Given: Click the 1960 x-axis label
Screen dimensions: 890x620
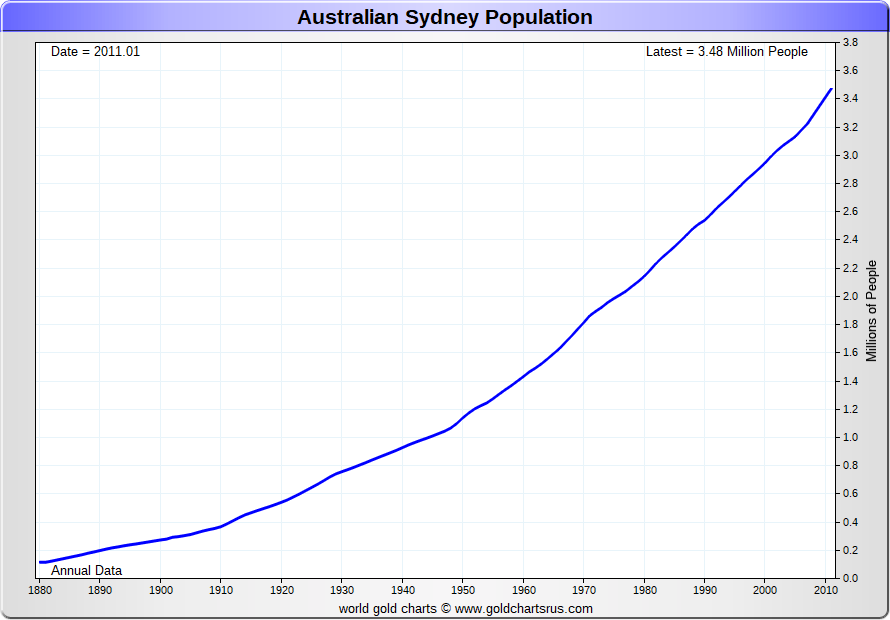Looking at the screenshot, I should (523, 589).
